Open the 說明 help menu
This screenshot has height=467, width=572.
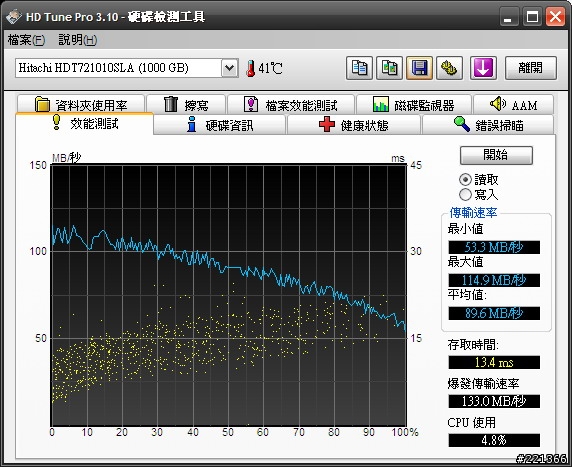click(x=78, y=40)
